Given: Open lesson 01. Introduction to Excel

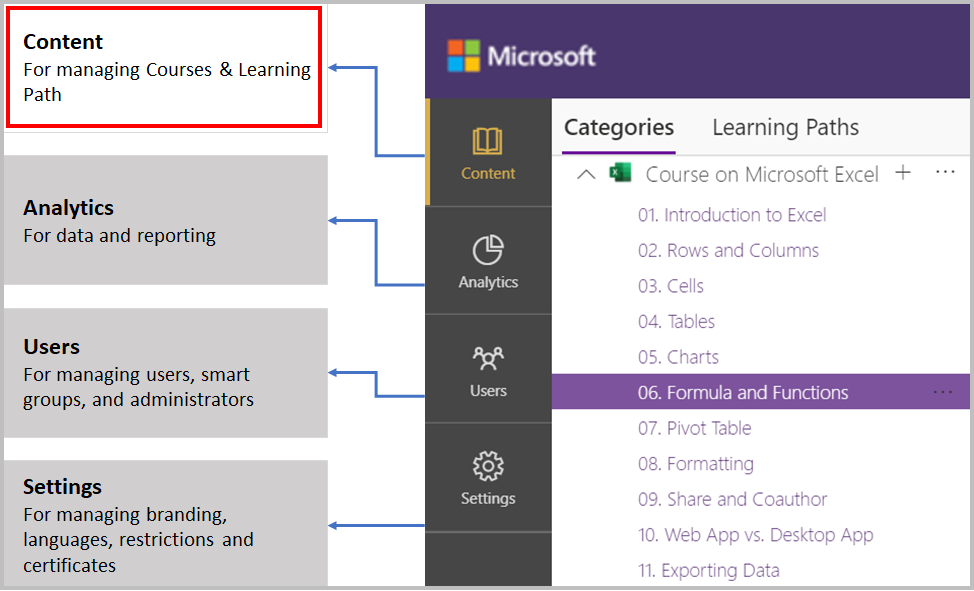Looking at the screenshot, I should pos(732,215).
